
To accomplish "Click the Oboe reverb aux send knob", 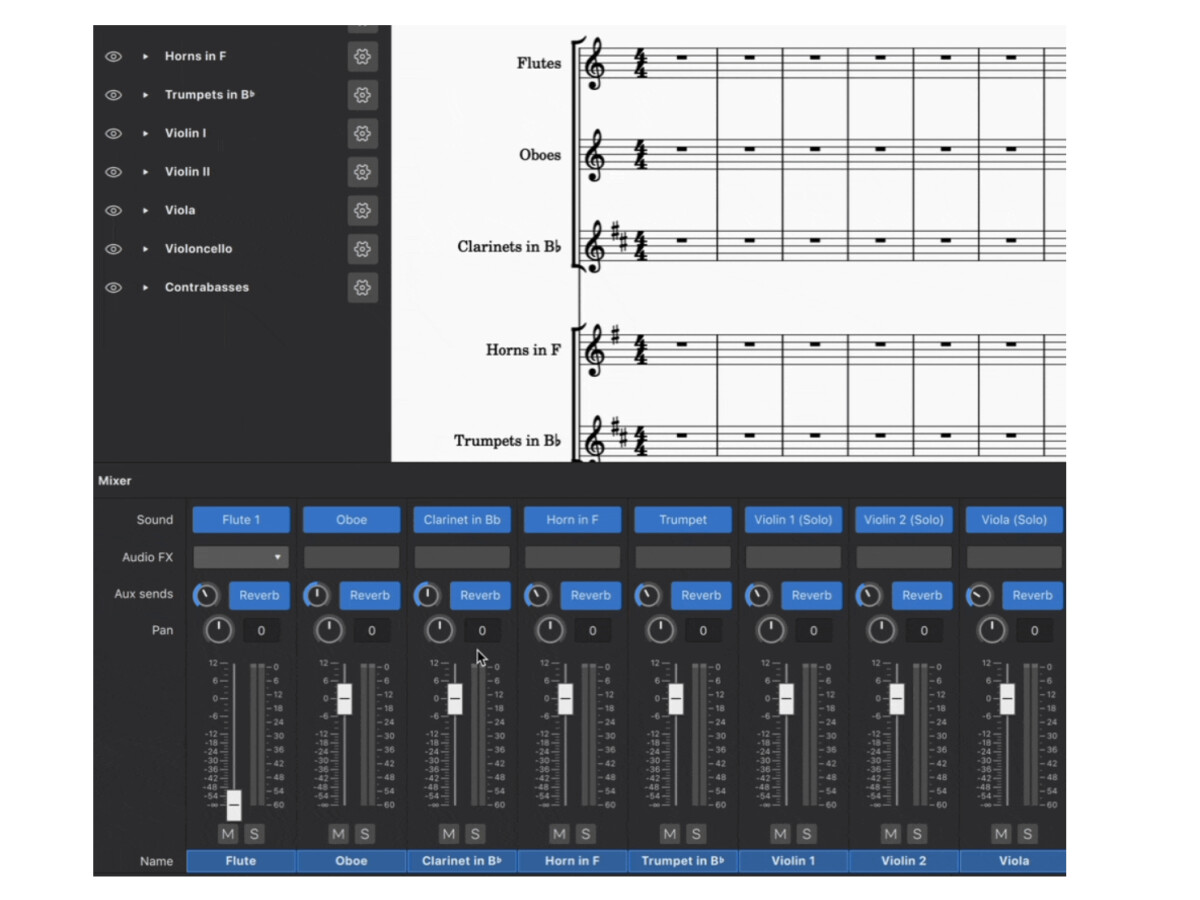I will (x=316, y=596).
